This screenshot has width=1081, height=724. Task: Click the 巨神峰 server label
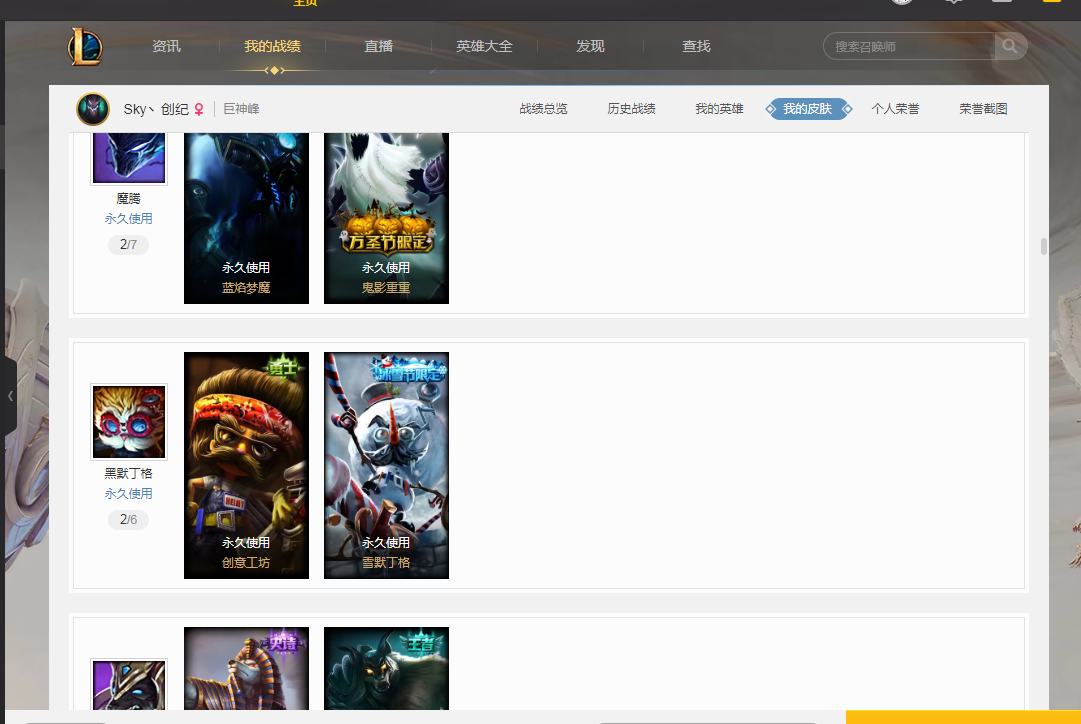pos(241,109)
